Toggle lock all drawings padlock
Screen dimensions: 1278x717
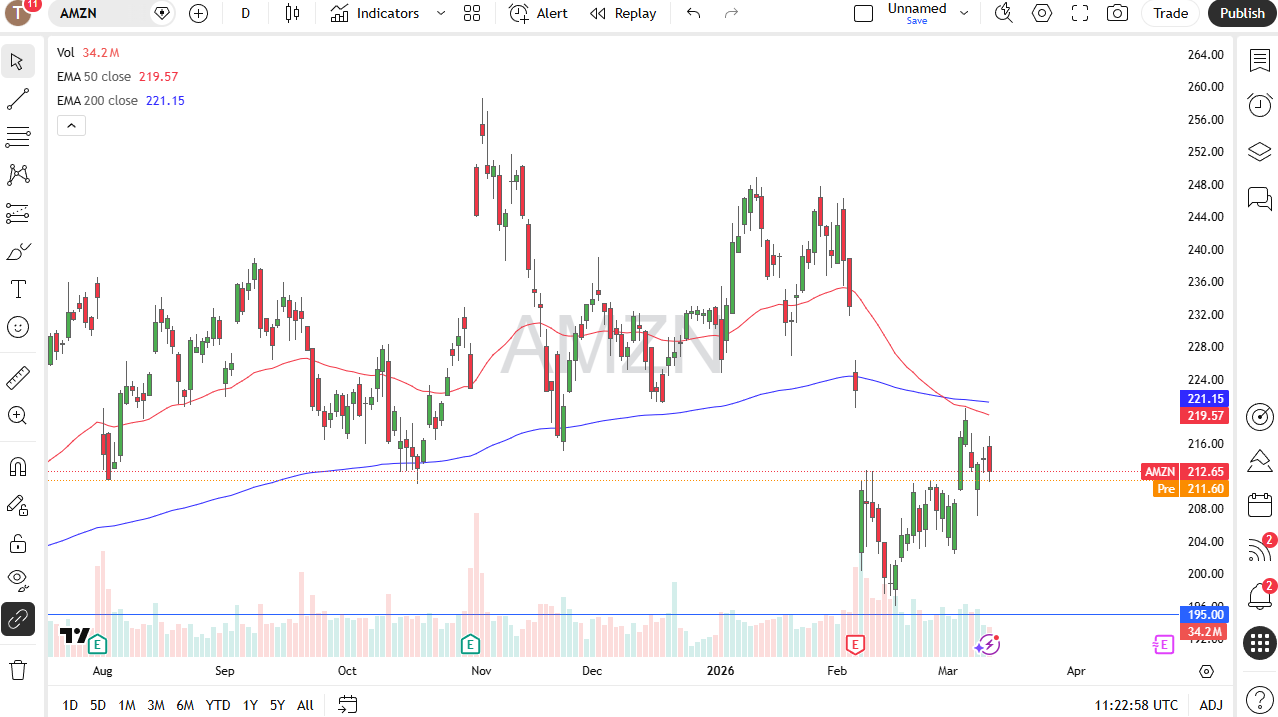18,543
